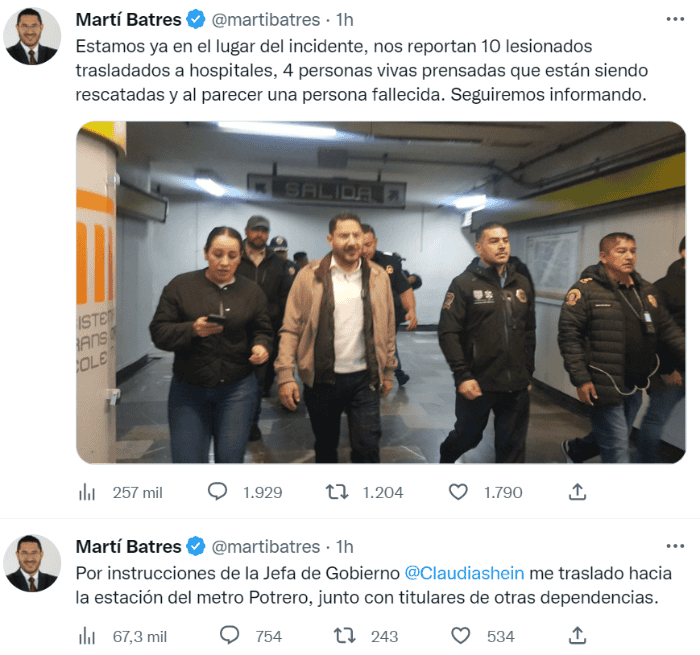Viewport: 700px width, 655px height.
Task: Open the first tweet's 1h timestamp
Action: [345, 20]
